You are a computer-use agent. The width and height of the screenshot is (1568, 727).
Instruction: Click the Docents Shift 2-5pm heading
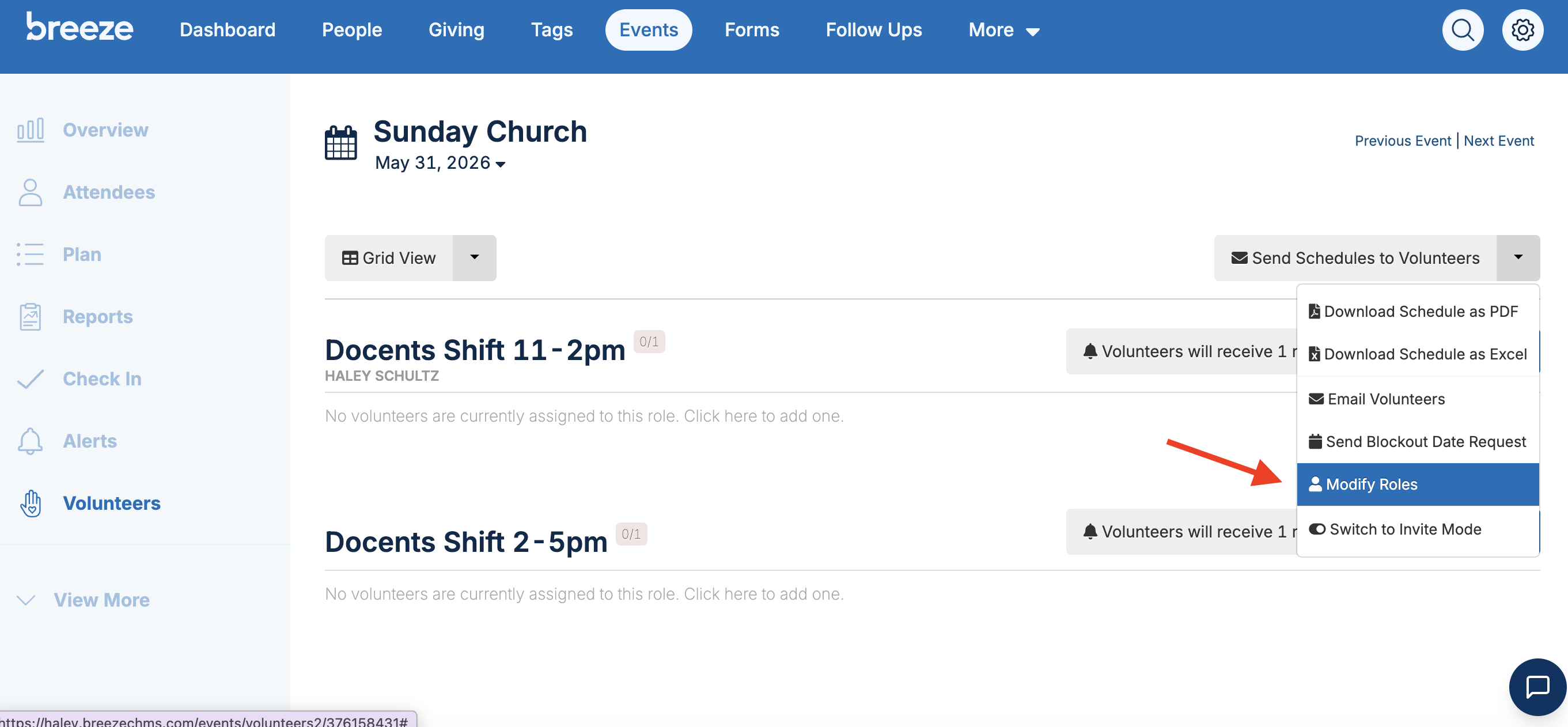(466, 542)
